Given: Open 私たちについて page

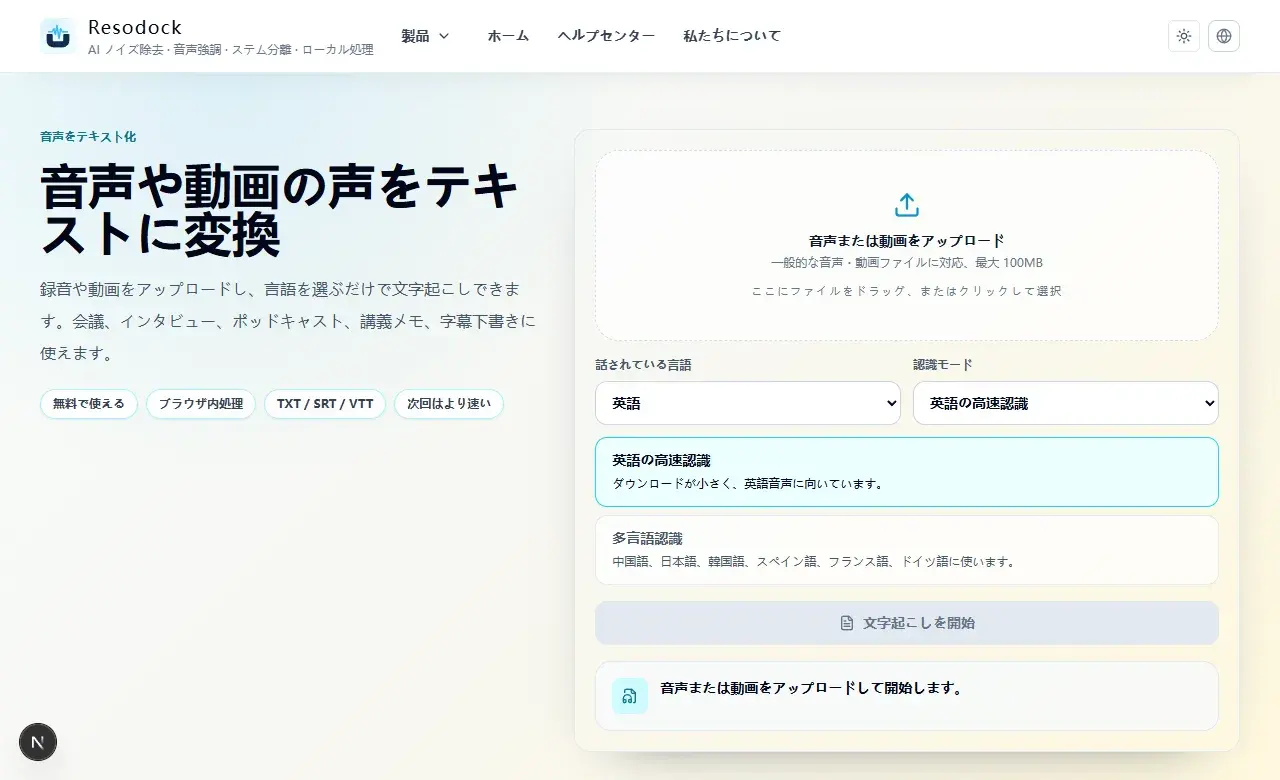Looking at the screenshot, I should (732, 36).
